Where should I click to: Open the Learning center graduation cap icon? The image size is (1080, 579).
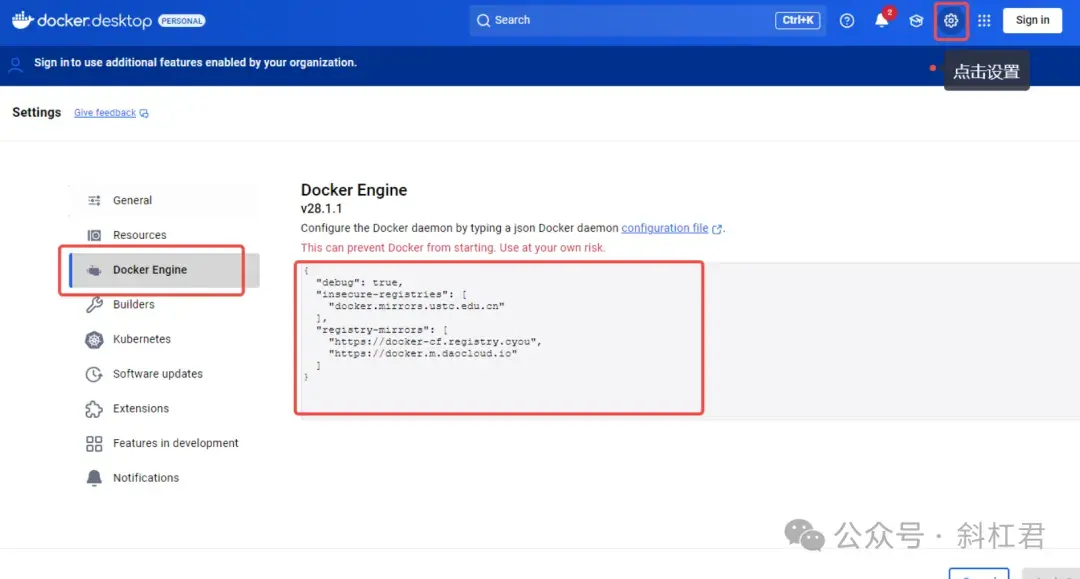point(916,21)
